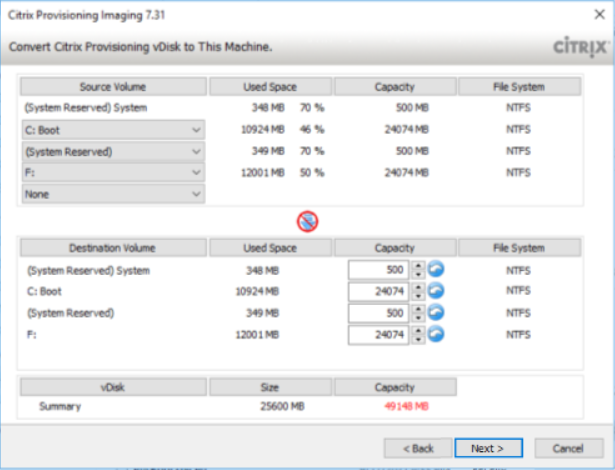Reset F: capacity with the blue arrow
The width and height of the screenshot is (615, 470).
click(435, 334)
